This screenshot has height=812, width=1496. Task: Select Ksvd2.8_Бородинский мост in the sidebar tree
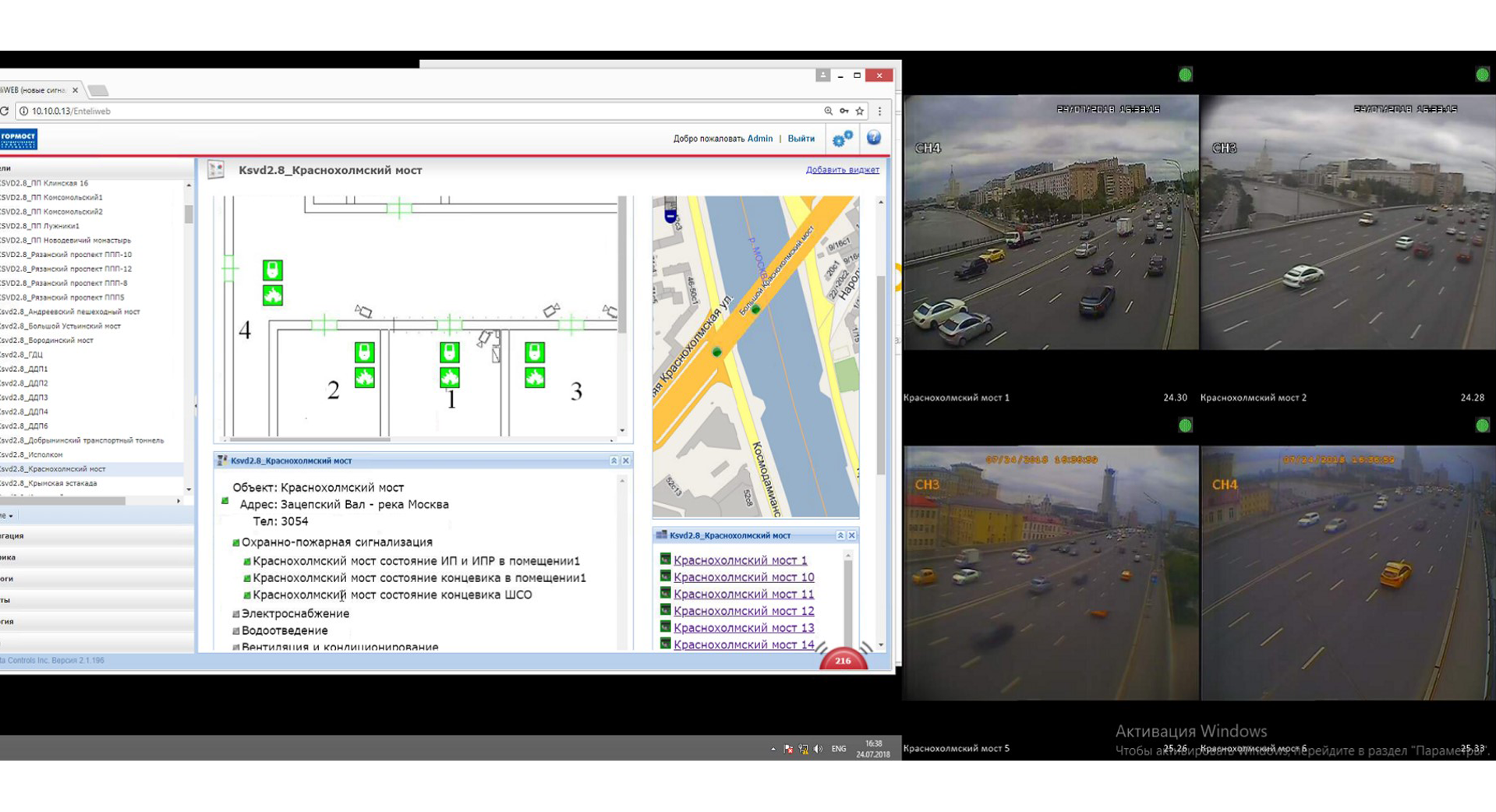point(47,340)
